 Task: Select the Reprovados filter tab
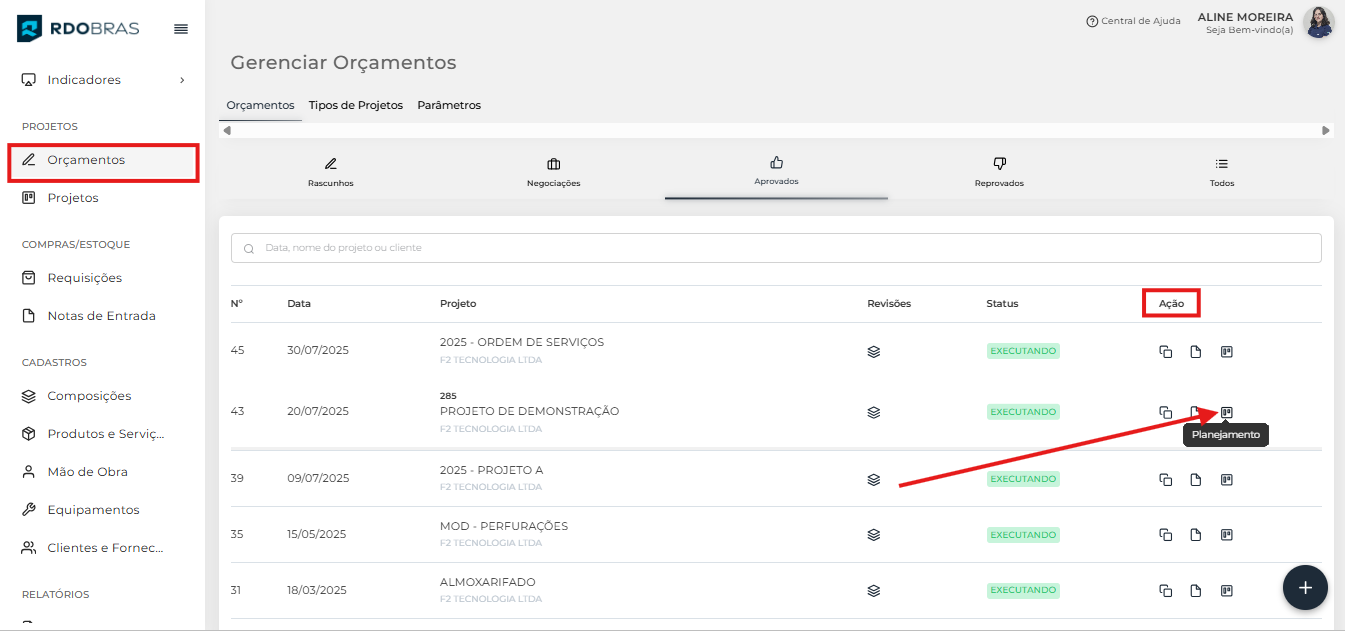pos(998,172)
